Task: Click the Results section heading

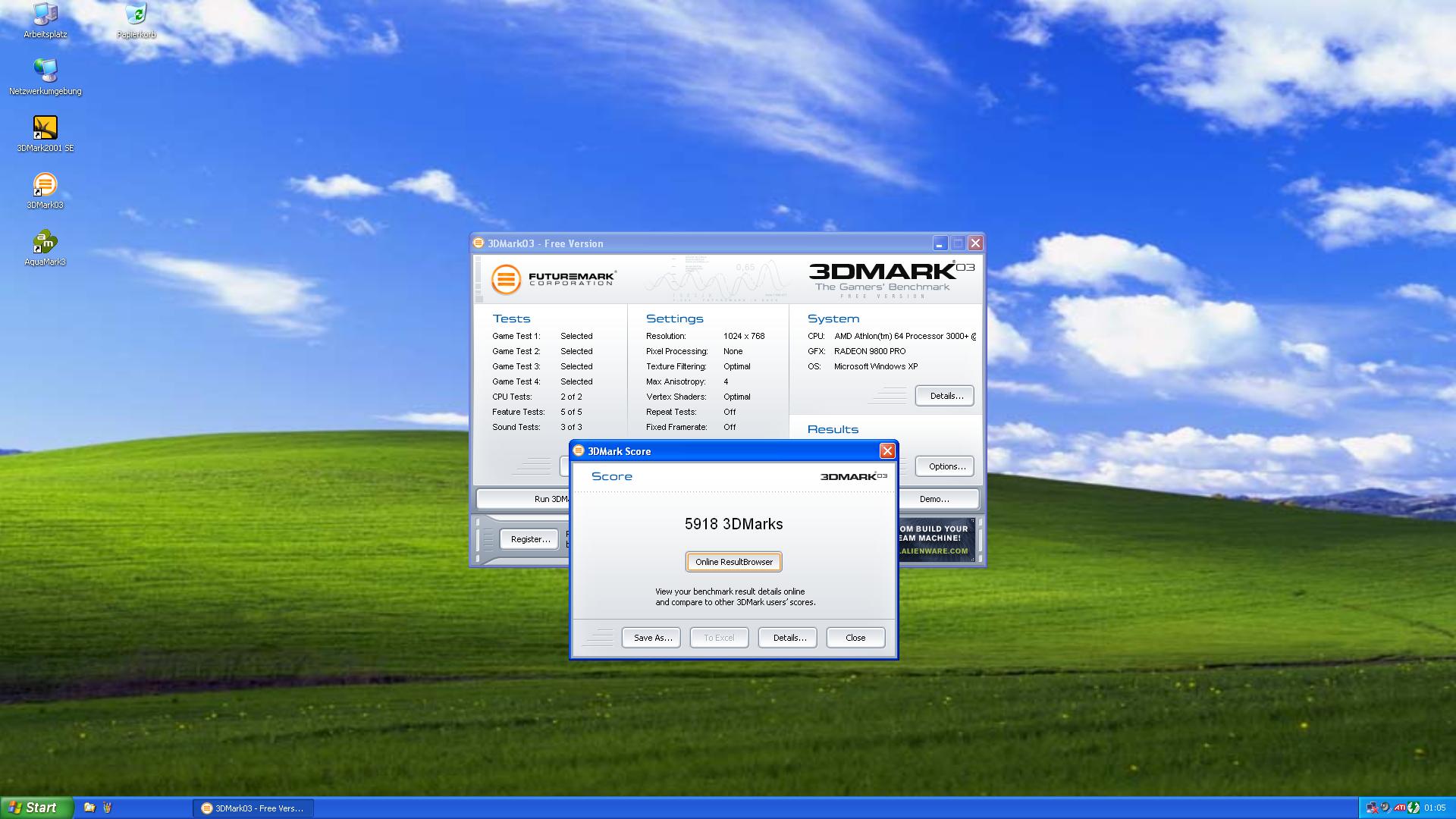Action: [x=833, y=429]
